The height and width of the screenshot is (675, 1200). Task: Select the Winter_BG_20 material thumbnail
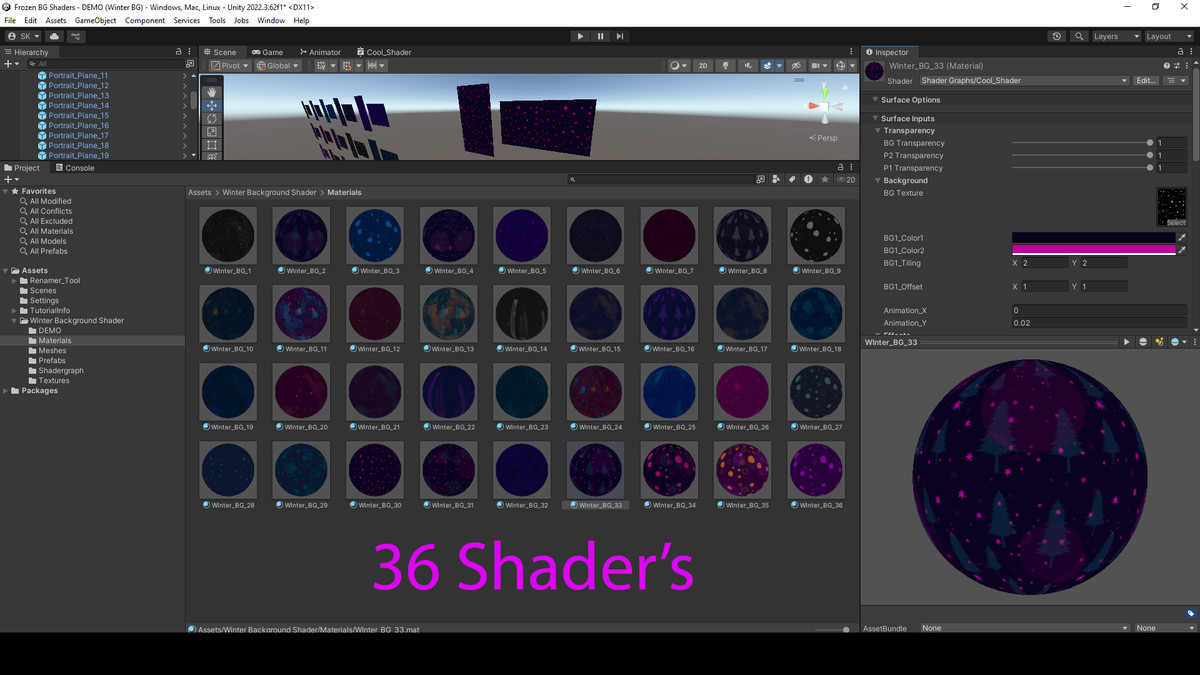coord(301,390)
